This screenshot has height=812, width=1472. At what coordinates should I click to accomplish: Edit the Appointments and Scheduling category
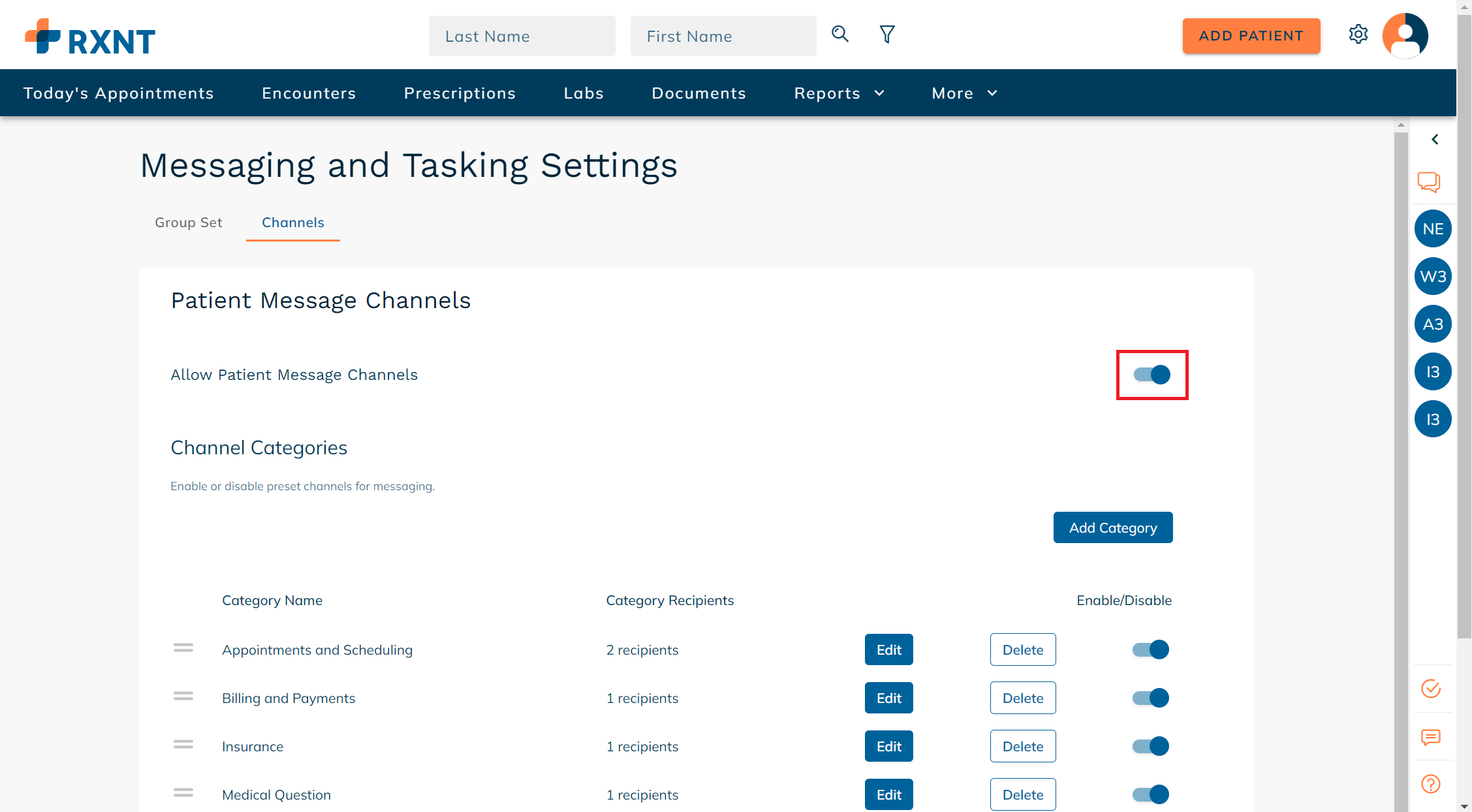[889, 649]
